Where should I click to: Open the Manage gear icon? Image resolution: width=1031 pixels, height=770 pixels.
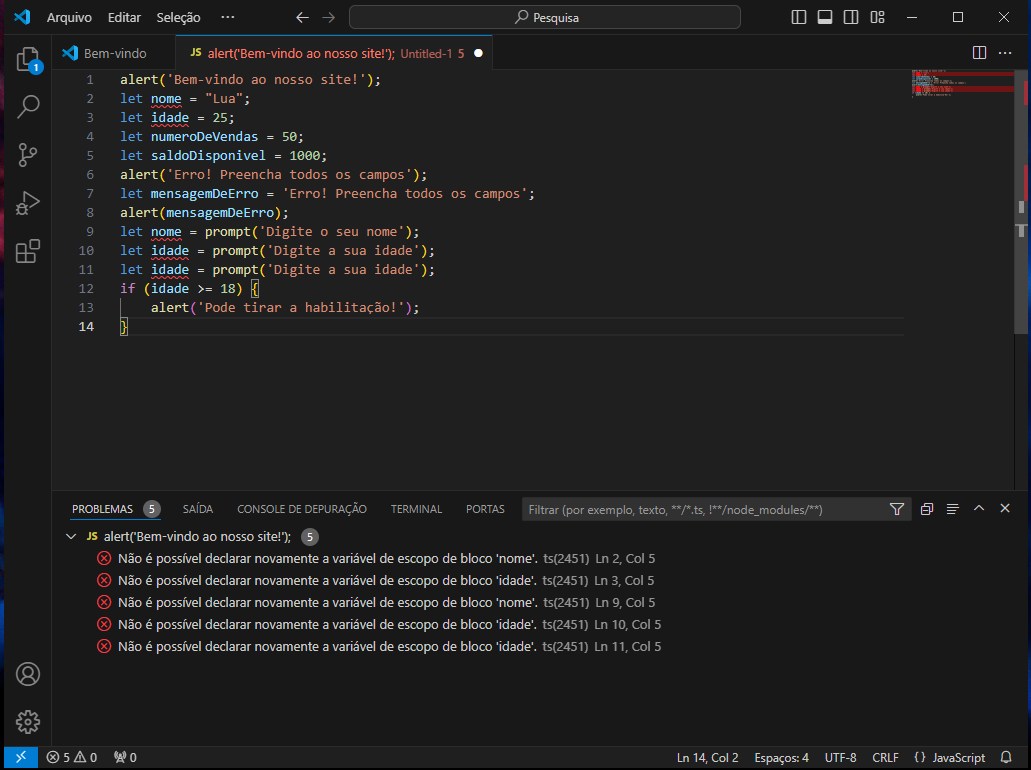28,722
